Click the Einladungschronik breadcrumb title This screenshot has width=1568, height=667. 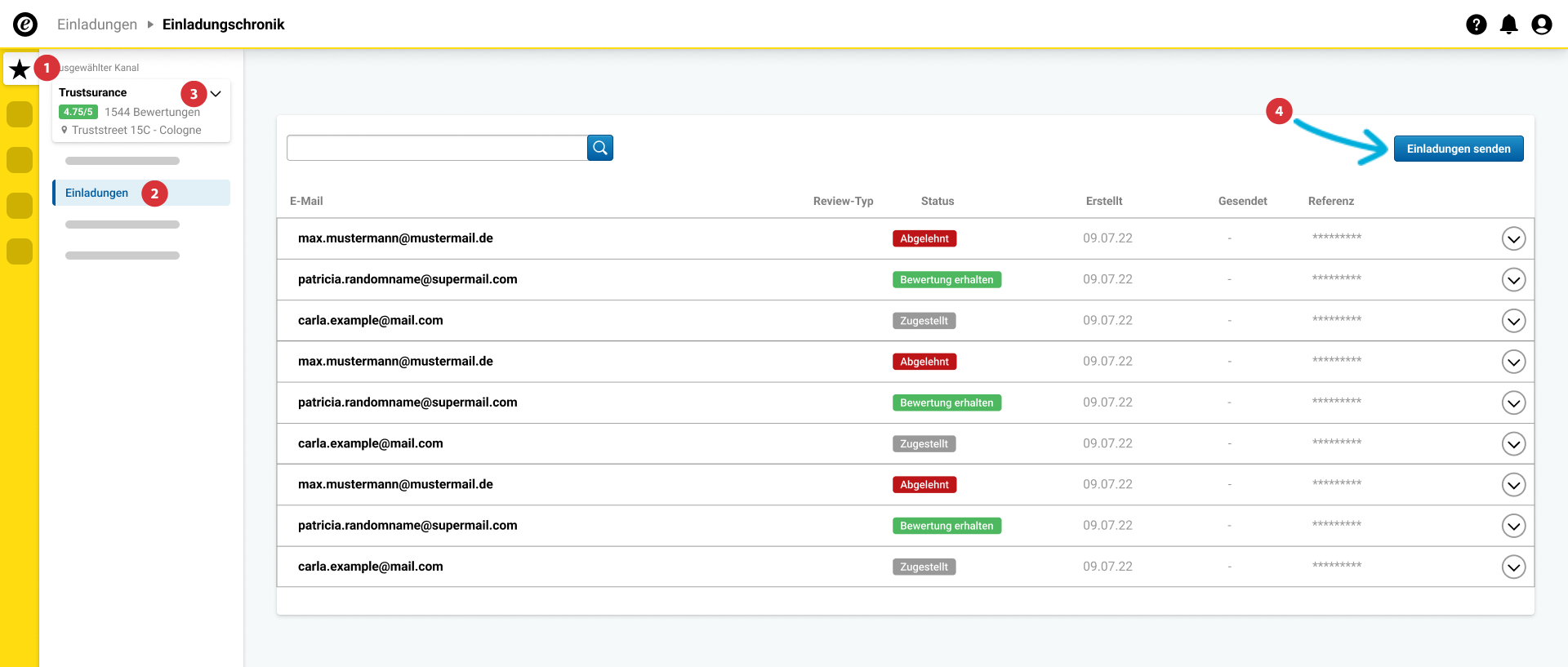[x=223, y=24]
